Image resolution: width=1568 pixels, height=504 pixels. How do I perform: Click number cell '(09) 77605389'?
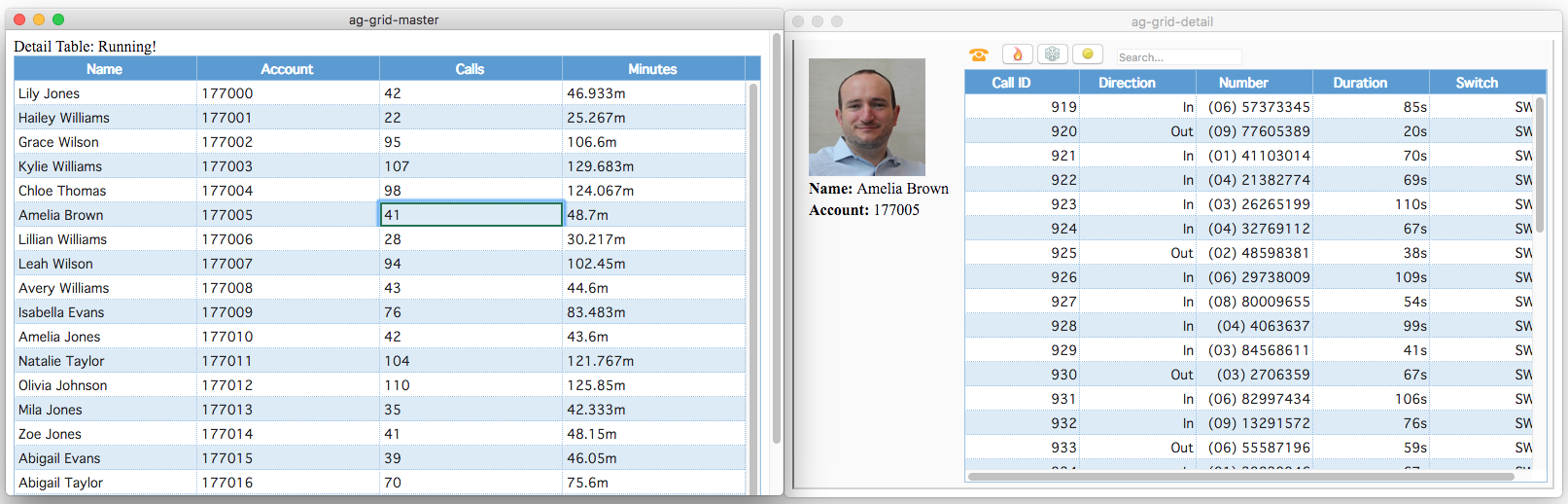point(1254,131)
